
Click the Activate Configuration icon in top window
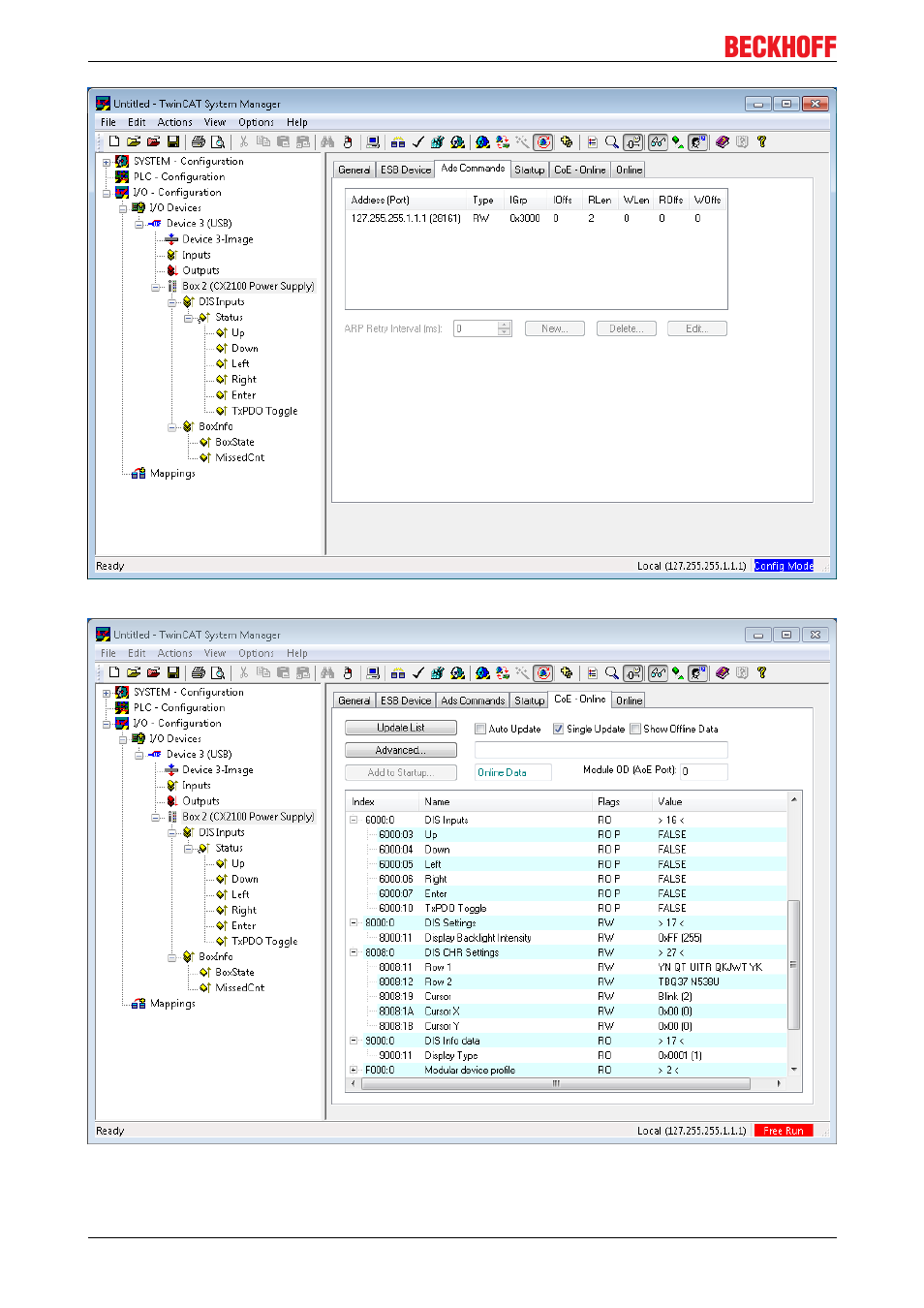[x=438, y=141]
